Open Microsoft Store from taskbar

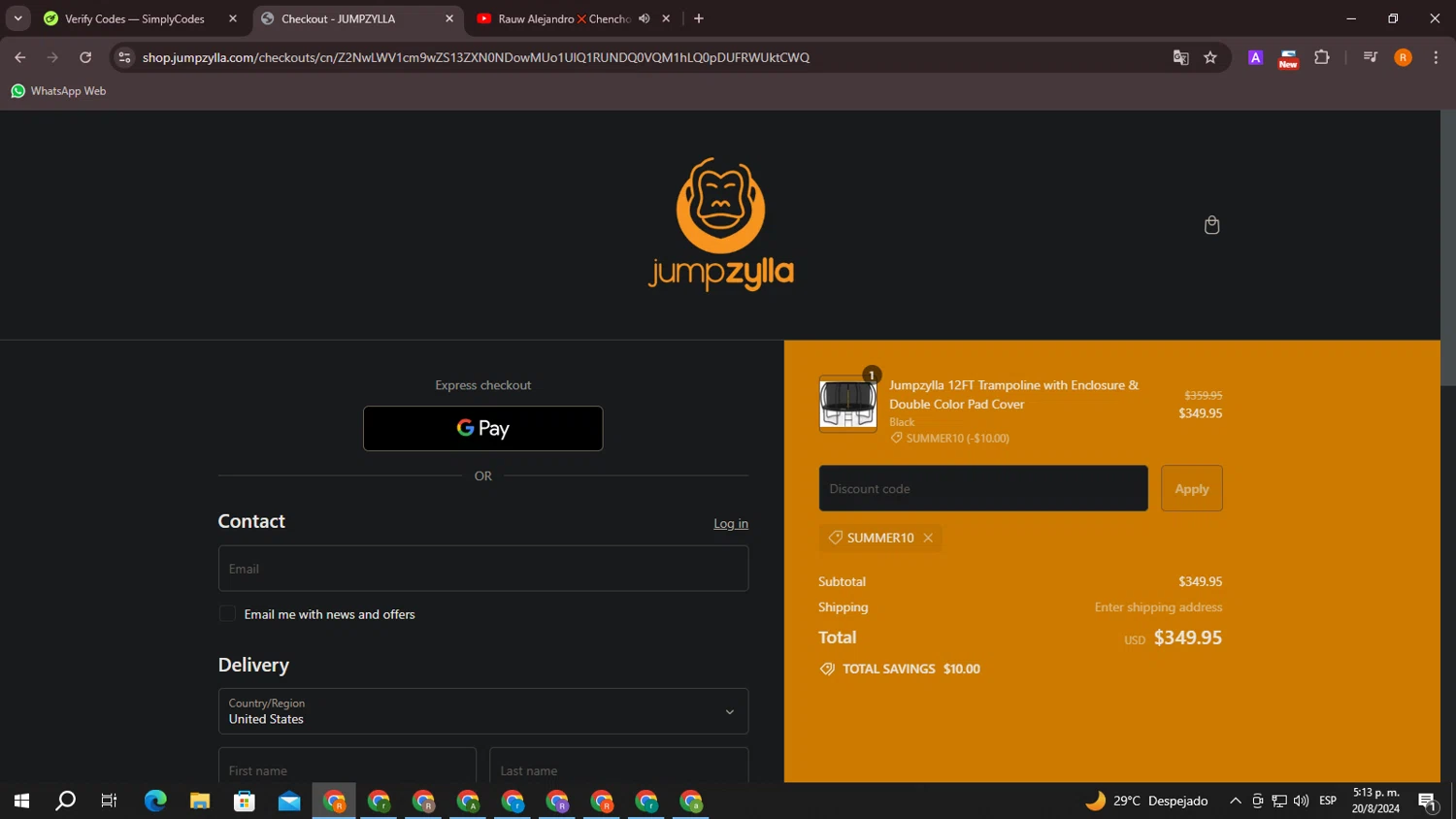pyautogui.click(x=245, y=801)
